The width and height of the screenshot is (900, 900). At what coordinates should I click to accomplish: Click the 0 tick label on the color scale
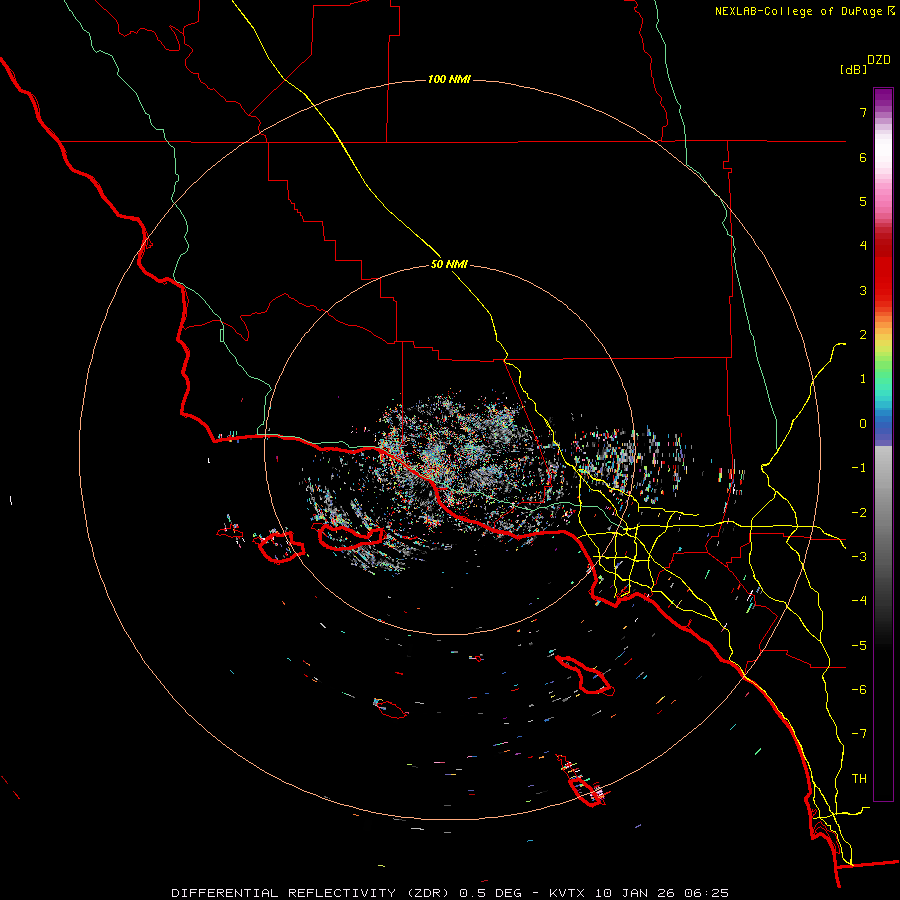863,424
